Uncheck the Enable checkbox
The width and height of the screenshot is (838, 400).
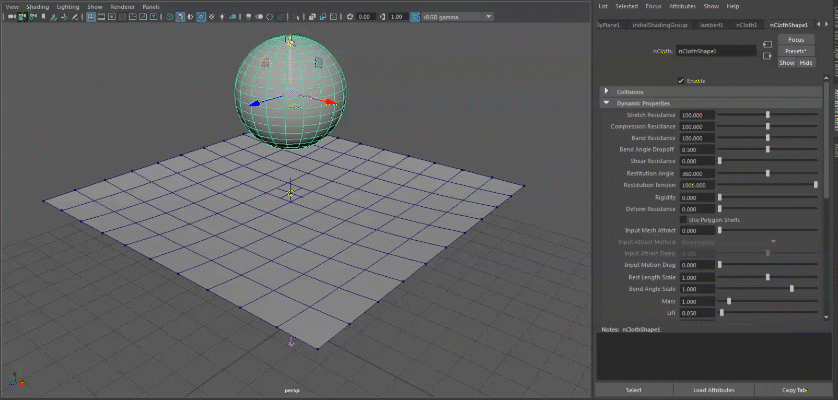681,81
